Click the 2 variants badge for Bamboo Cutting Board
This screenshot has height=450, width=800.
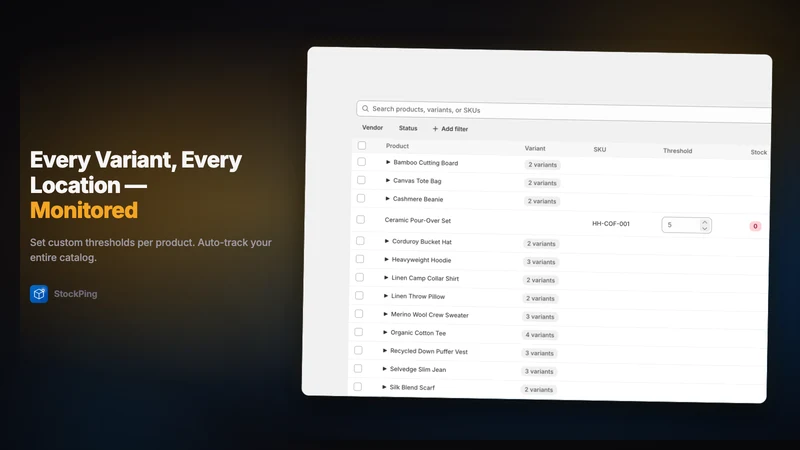(542, 165)
